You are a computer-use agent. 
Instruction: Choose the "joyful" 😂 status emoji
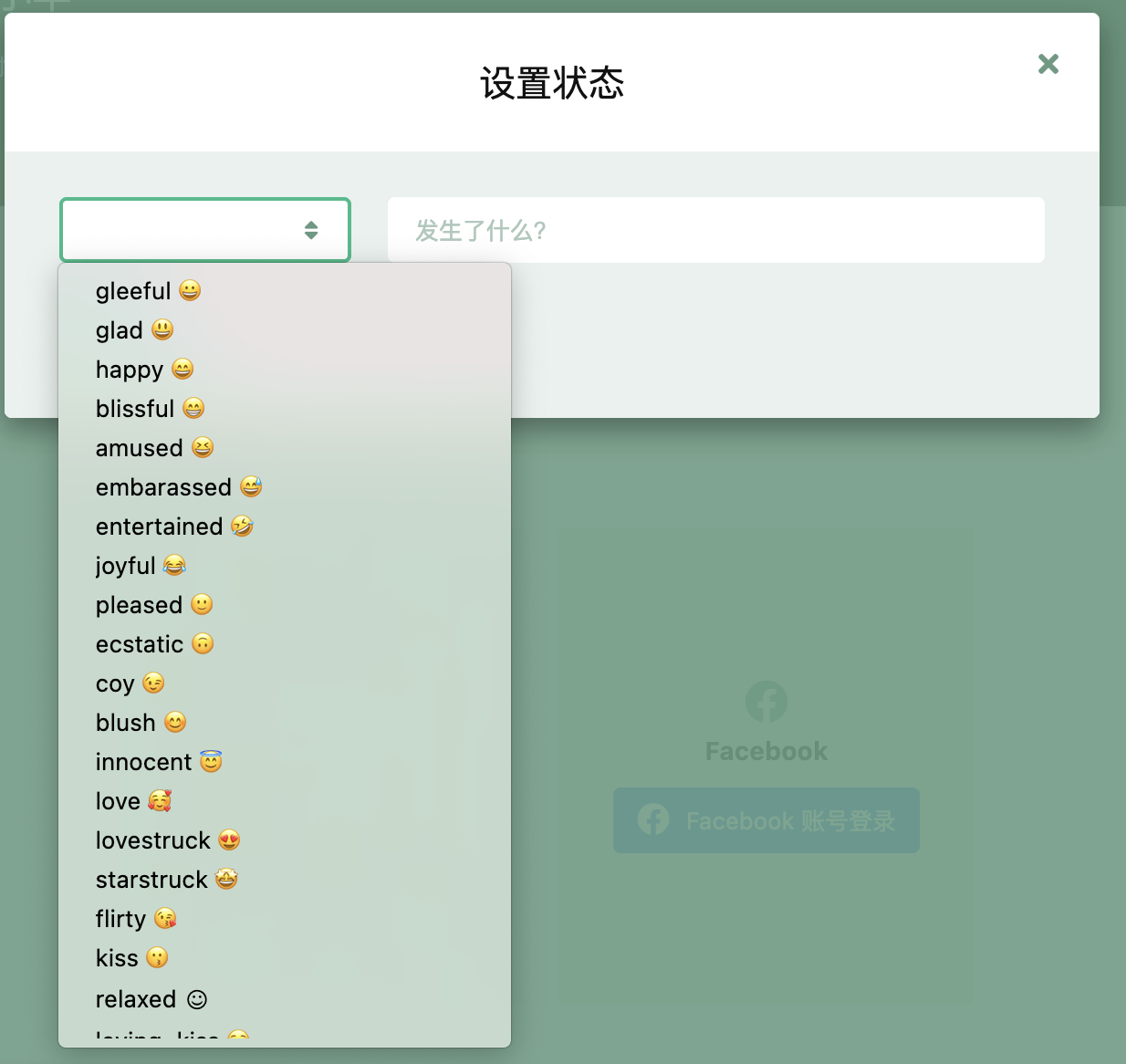click(140, 566)
